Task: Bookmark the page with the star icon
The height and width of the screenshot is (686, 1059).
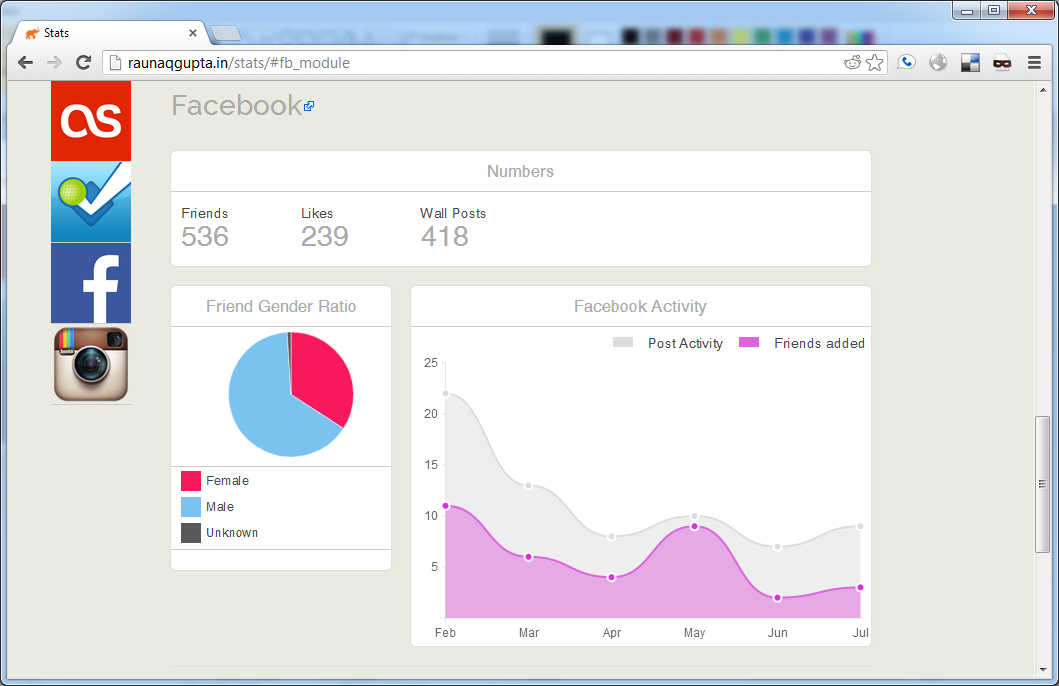Action: pos(875,63)
